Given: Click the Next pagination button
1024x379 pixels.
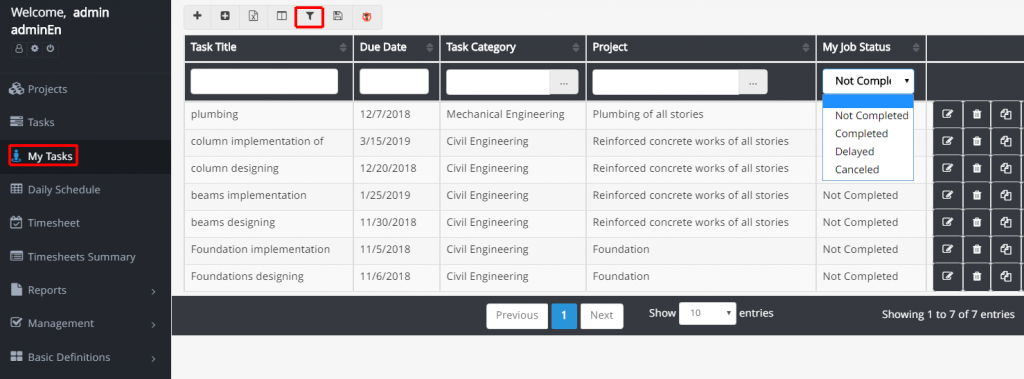Looking at the screenshot, I should tap(601, 316).
